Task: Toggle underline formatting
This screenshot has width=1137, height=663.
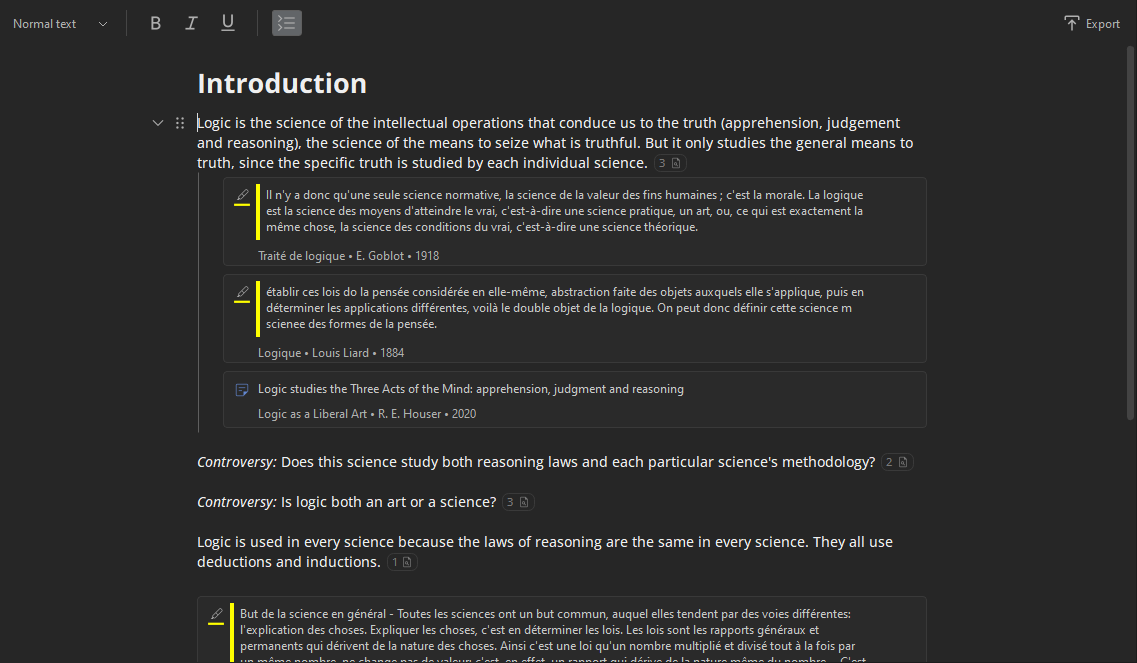Action: coord(228,23)
